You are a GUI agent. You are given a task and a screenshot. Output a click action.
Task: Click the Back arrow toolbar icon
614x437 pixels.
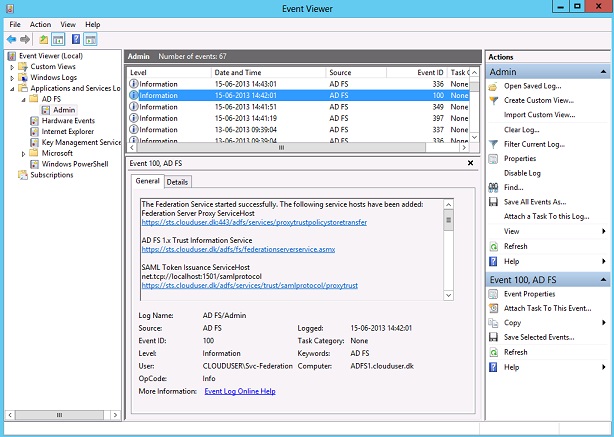(x=12, y=39)
